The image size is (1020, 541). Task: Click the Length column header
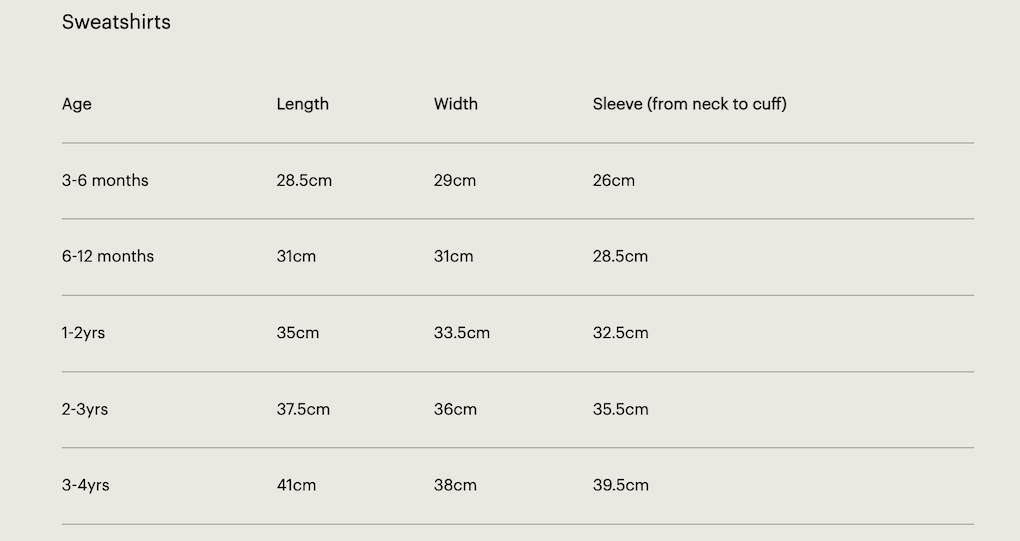click(302, 104)
